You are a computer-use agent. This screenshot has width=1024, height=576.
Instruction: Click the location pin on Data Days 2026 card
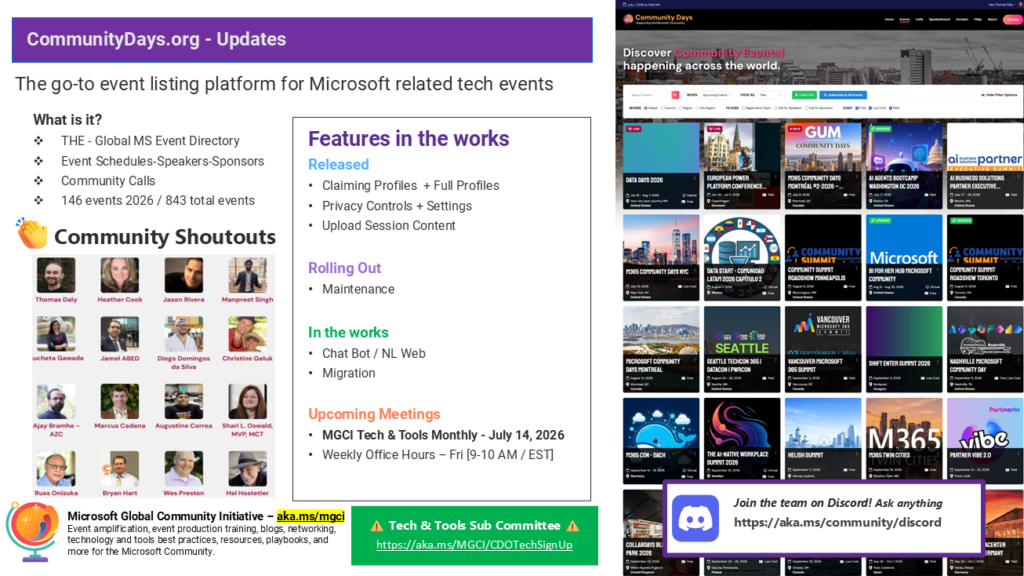pyautogui.click(x=628, y=201)
